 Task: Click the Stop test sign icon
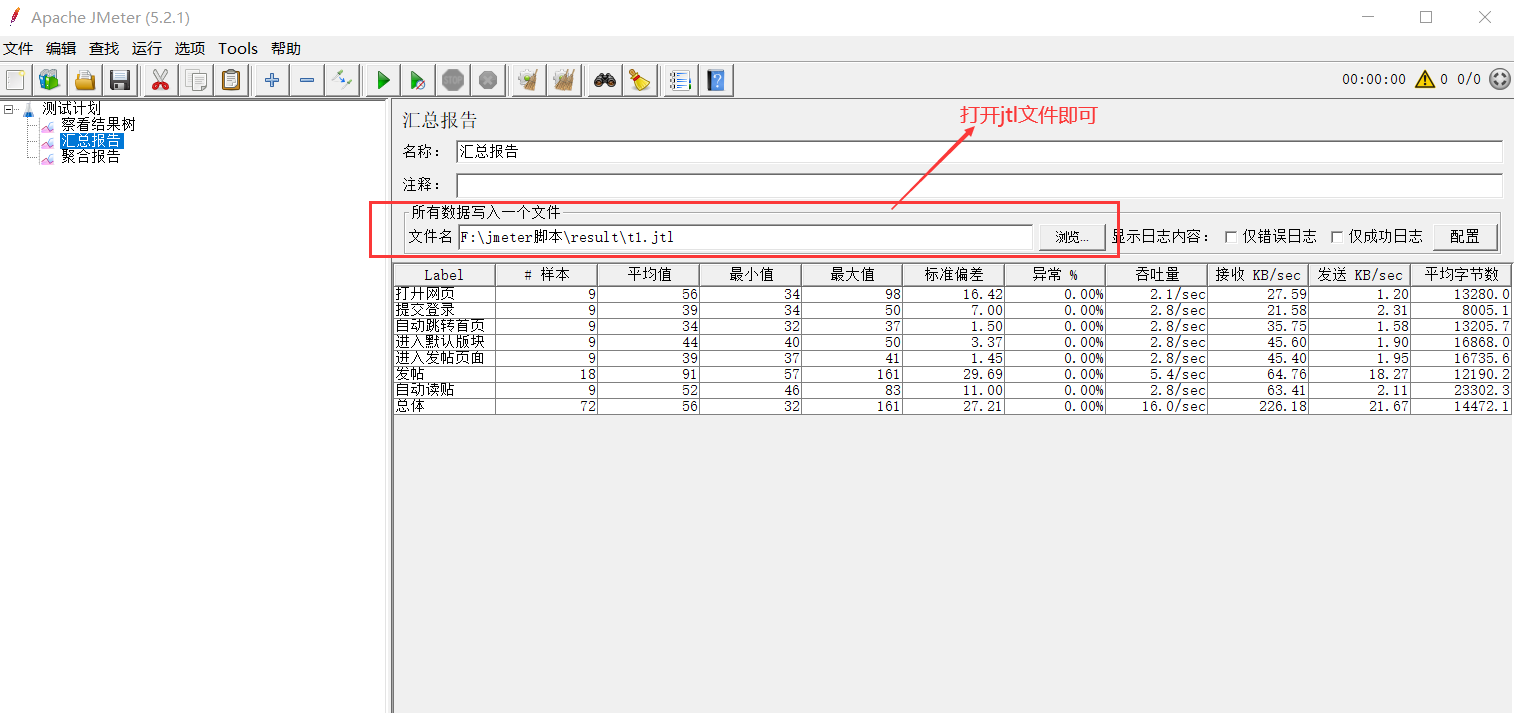pos(453,80)
